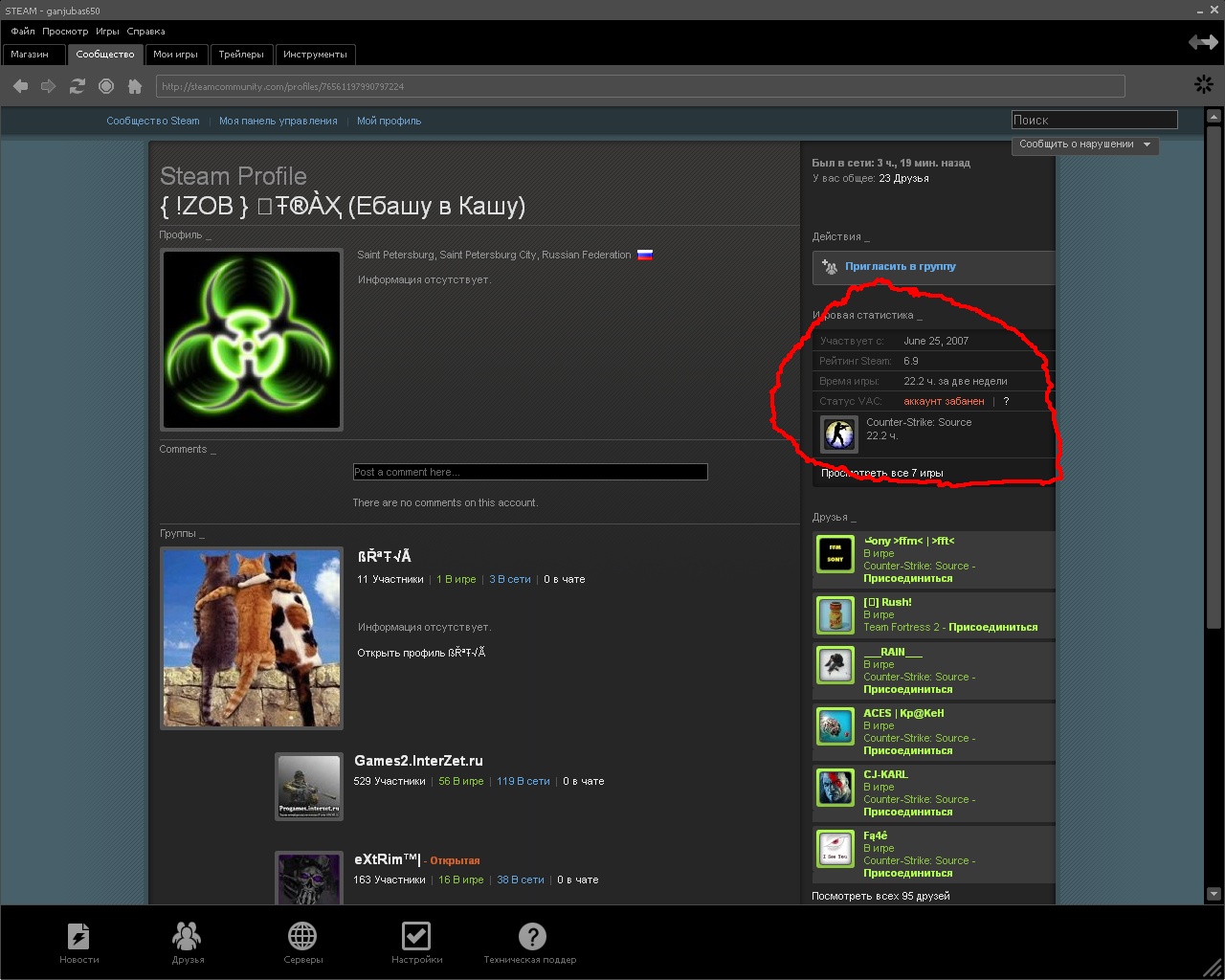Click the VAC status question mark

pyautogui.click(x=1006, y=401)
